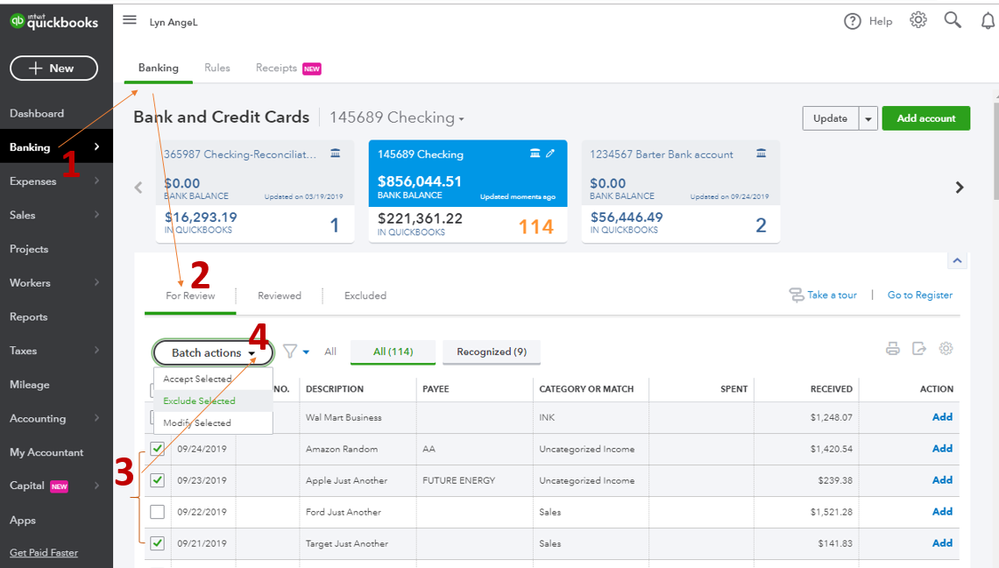
Task: Edit the 145689 Checking account pencil icon
Action: tap(550, 153)
